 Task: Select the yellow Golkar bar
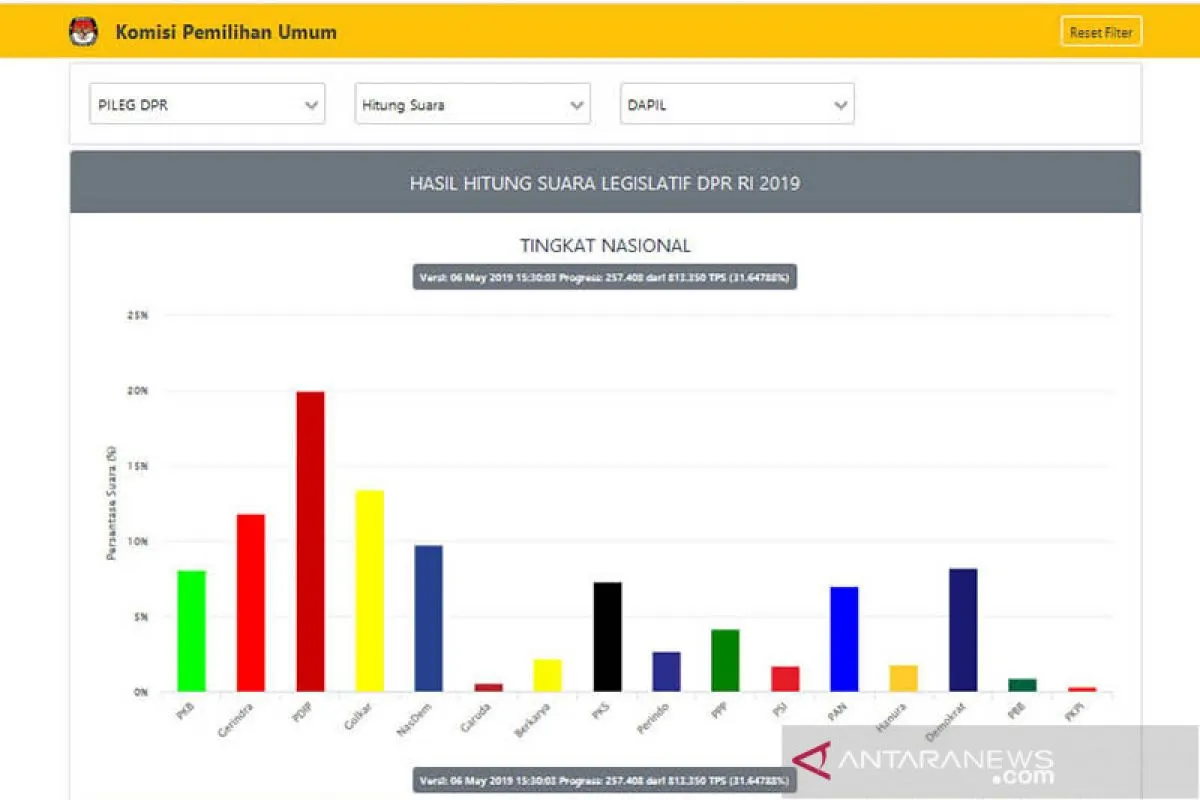coord(369,590)
